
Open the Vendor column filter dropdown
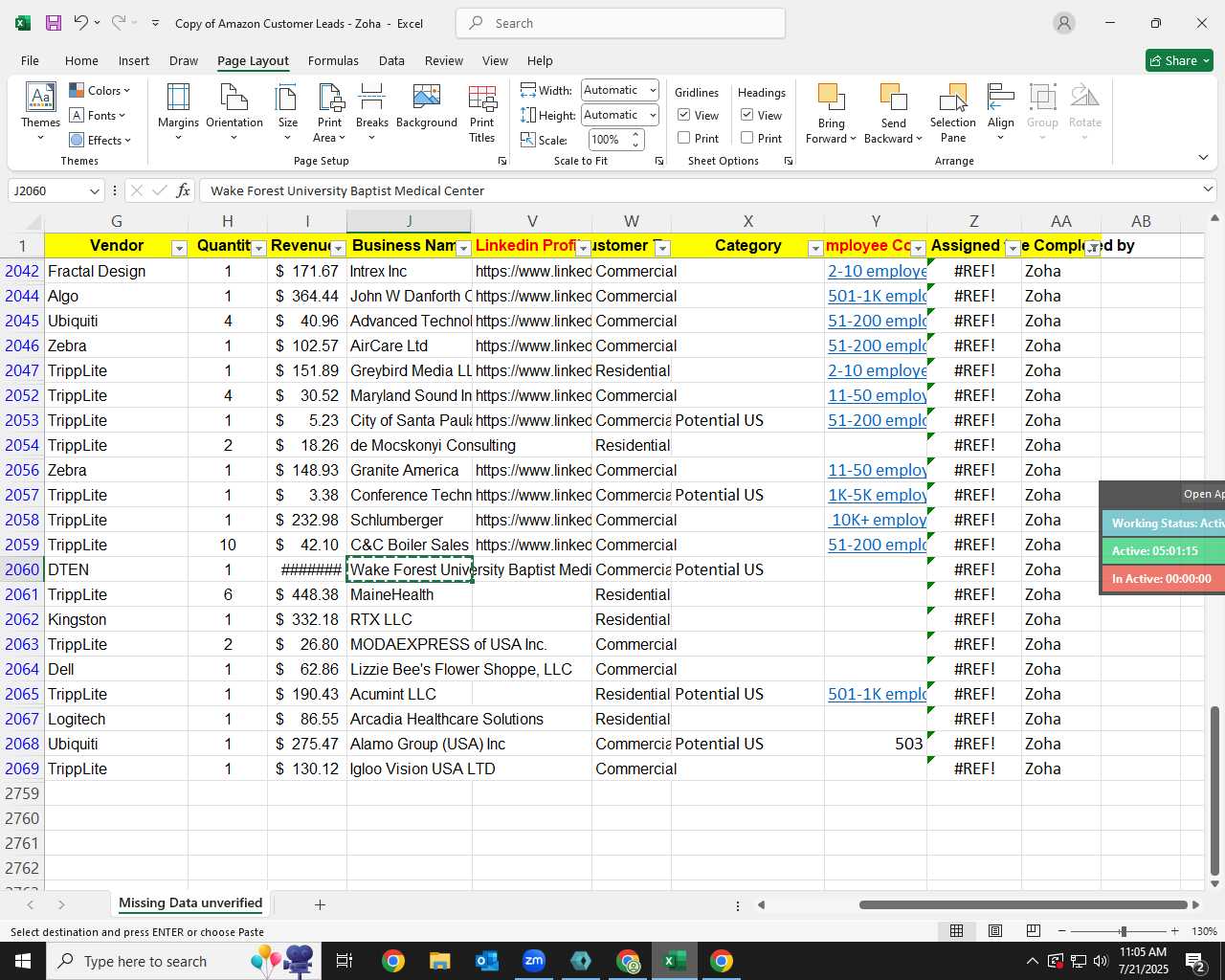click(178, 249)
